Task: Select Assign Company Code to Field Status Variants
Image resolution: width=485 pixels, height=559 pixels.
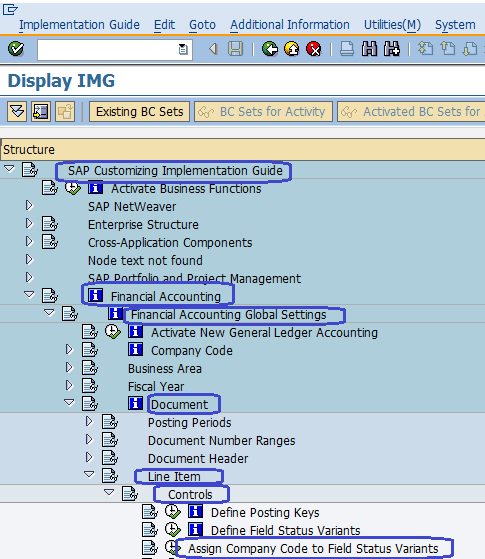Action: point(313,548)
